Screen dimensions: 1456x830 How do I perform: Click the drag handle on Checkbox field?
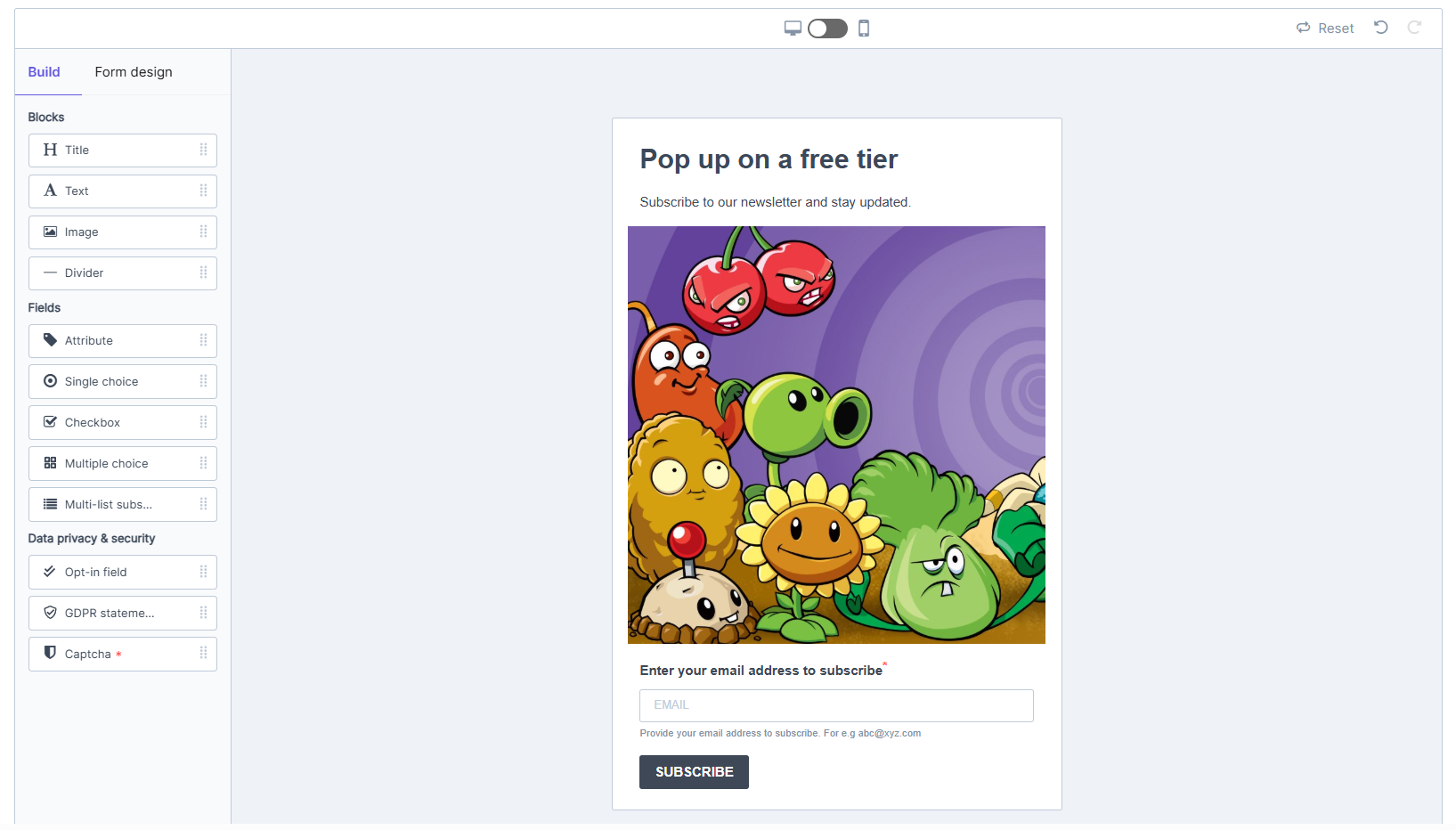pyautogui.click(x=203, y=423)
